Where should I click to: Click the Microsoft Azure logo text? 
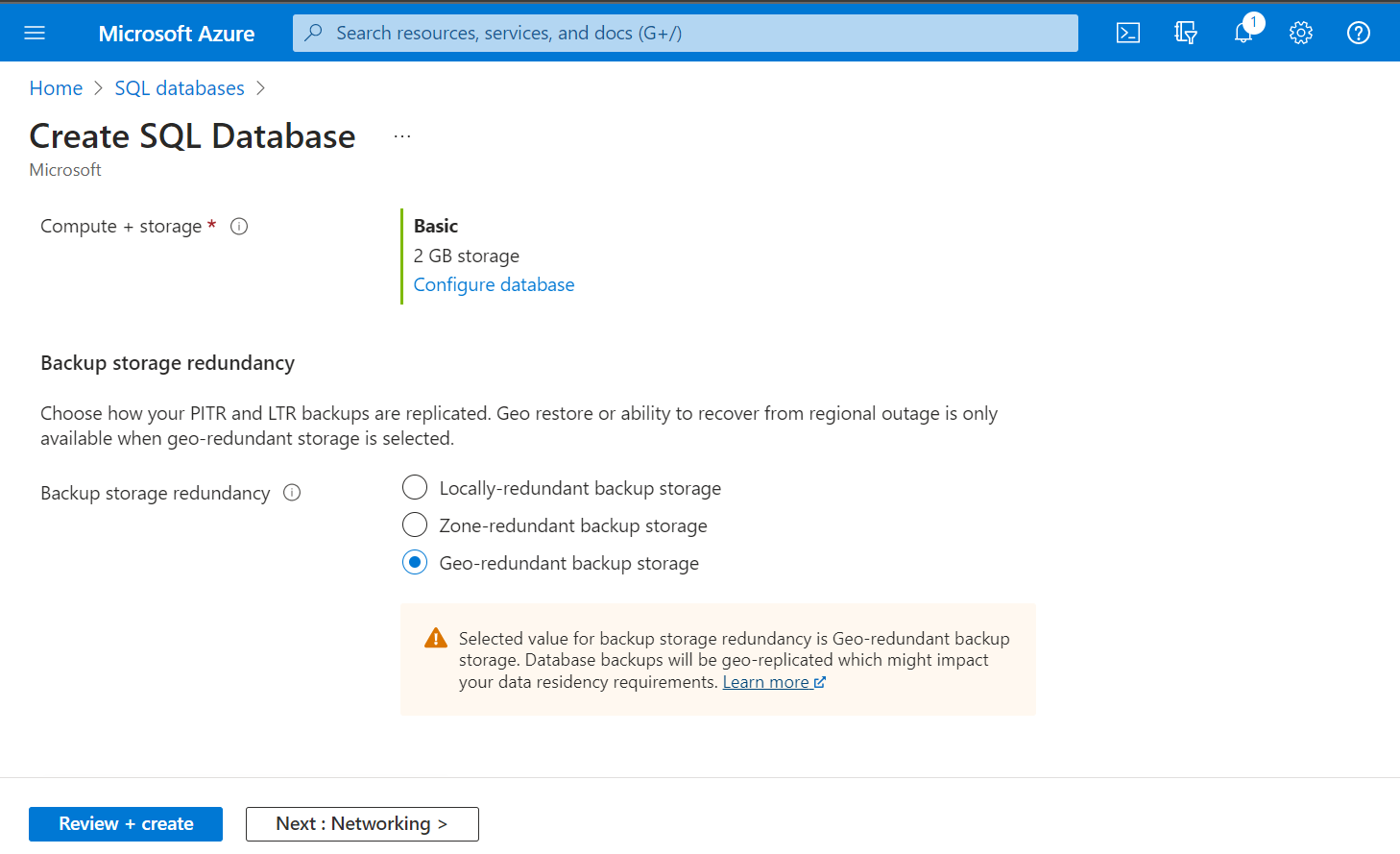pyautogui.click(x=177, y=34)
